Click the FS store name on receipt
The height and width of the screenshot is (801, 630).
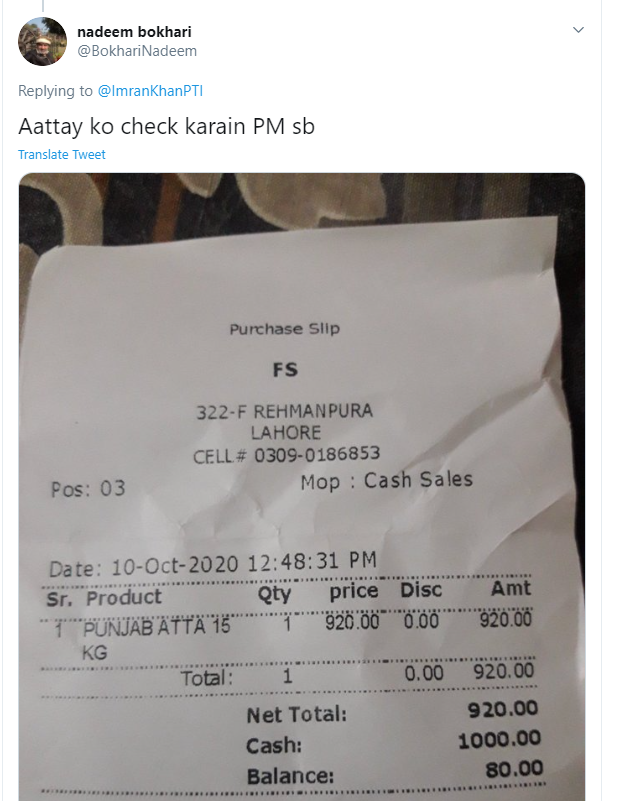(285, 369)
